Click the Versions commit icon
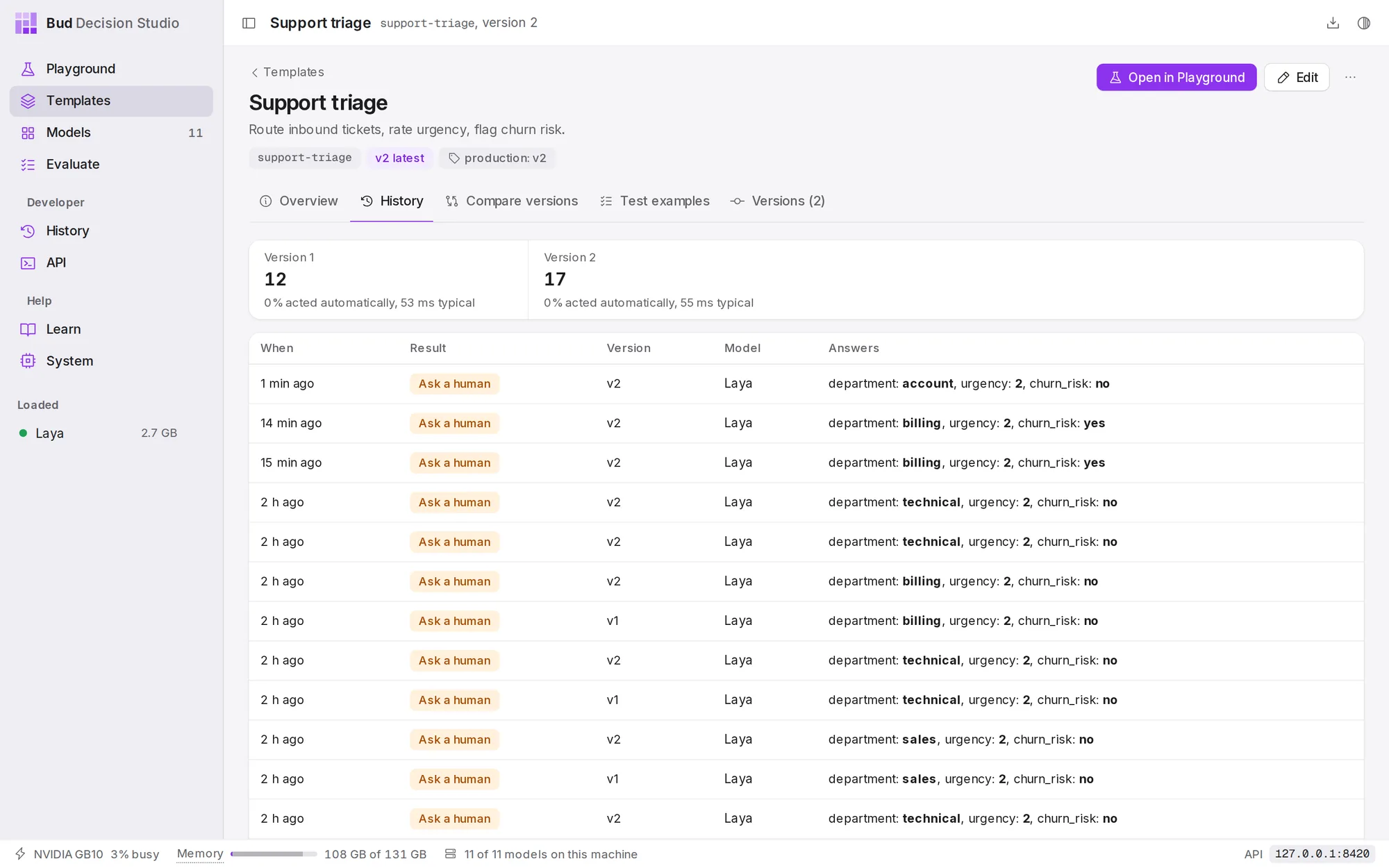This screenshot has width=1389, height=868. click(738, 201)
